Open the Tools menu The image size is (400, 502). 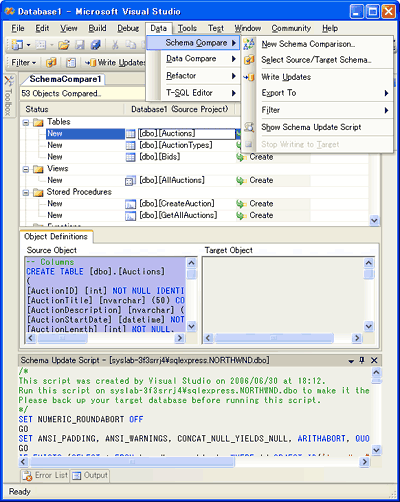(x=187, y=28)
